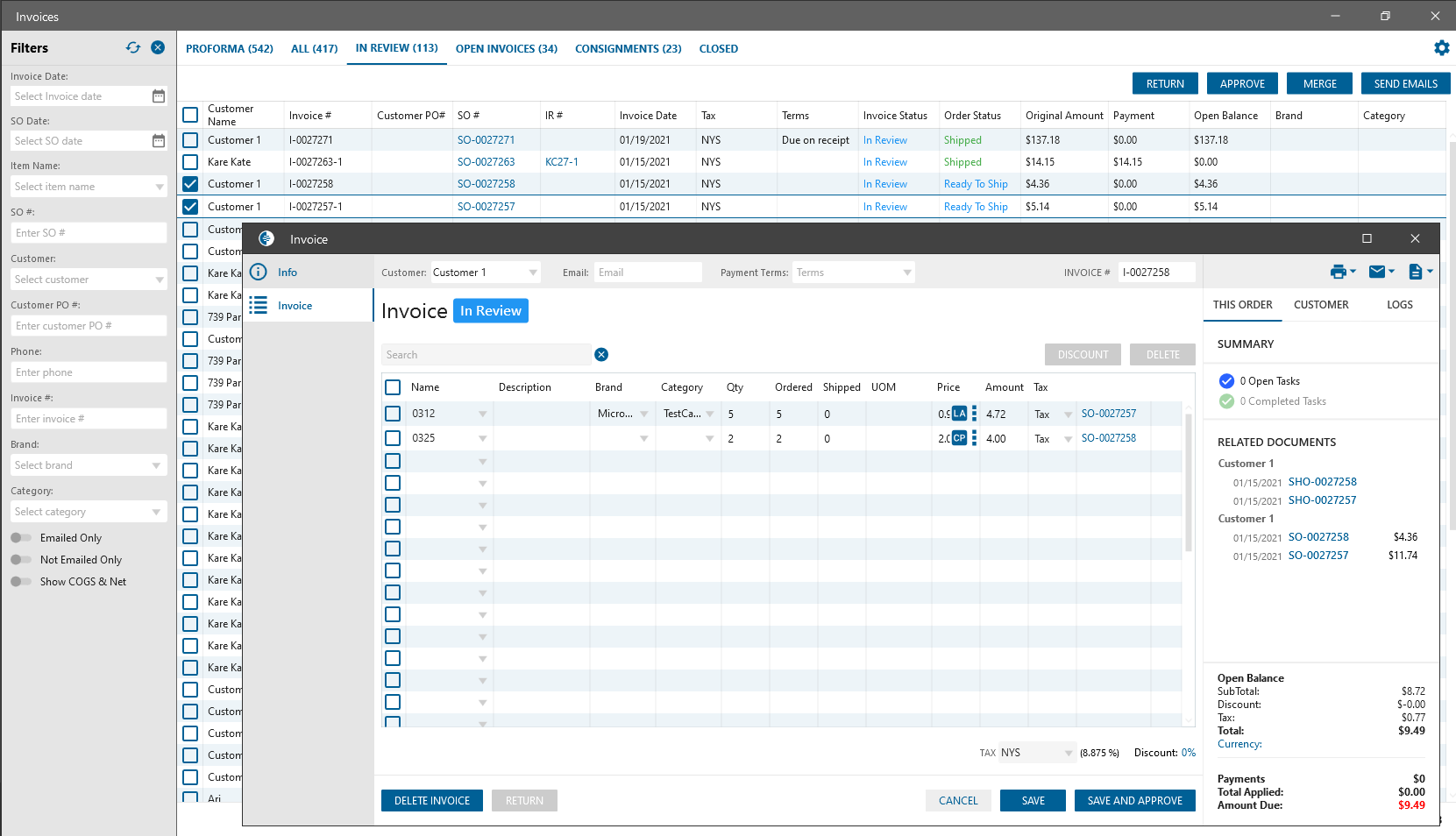Expand the Payment Terms dropdown
This screenshot has height=836, width=1456.
(x=906, y=273)
